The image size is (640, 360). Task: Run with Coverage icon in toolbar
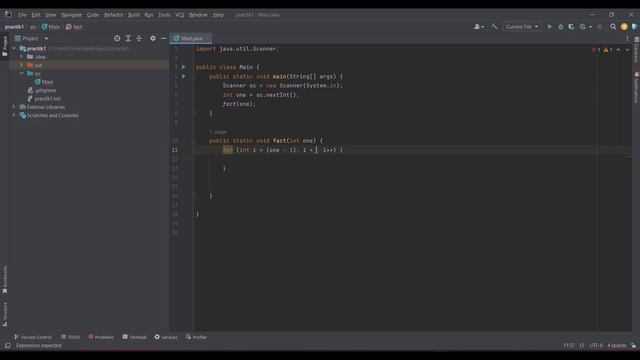click(571, 27)
